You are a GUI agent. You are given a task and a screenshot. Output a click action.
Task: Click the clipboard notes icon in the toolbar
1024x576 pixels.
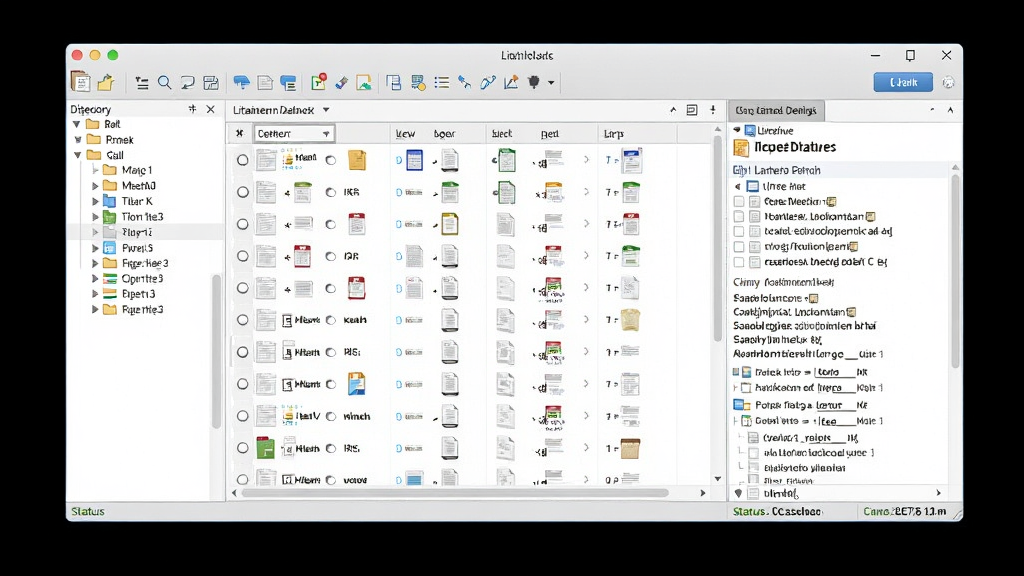(x=81, y=82)
